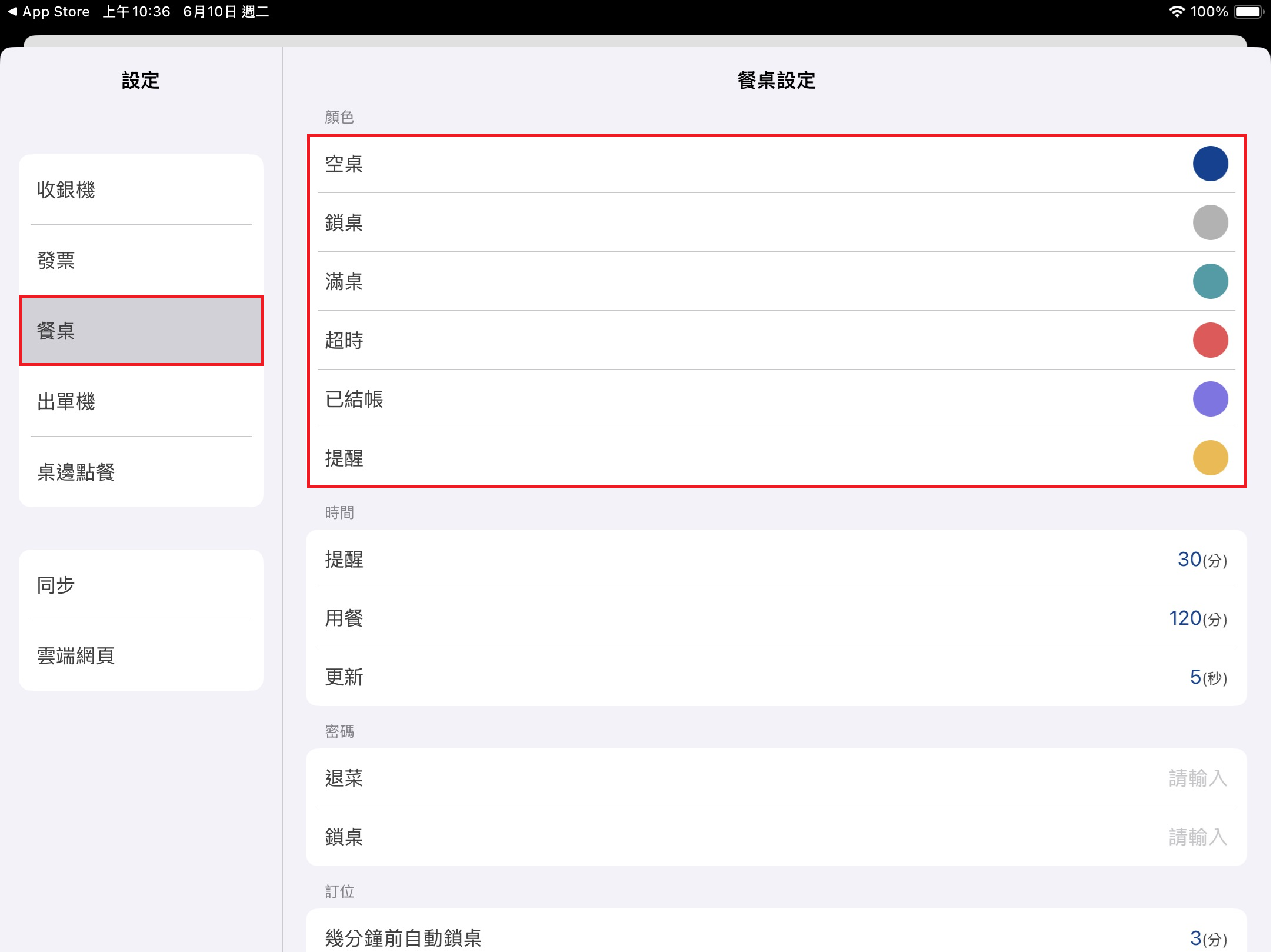Tap the gray 鎖桌 color circle
Screen dimensions: 1273x952
coord(1209,222)
